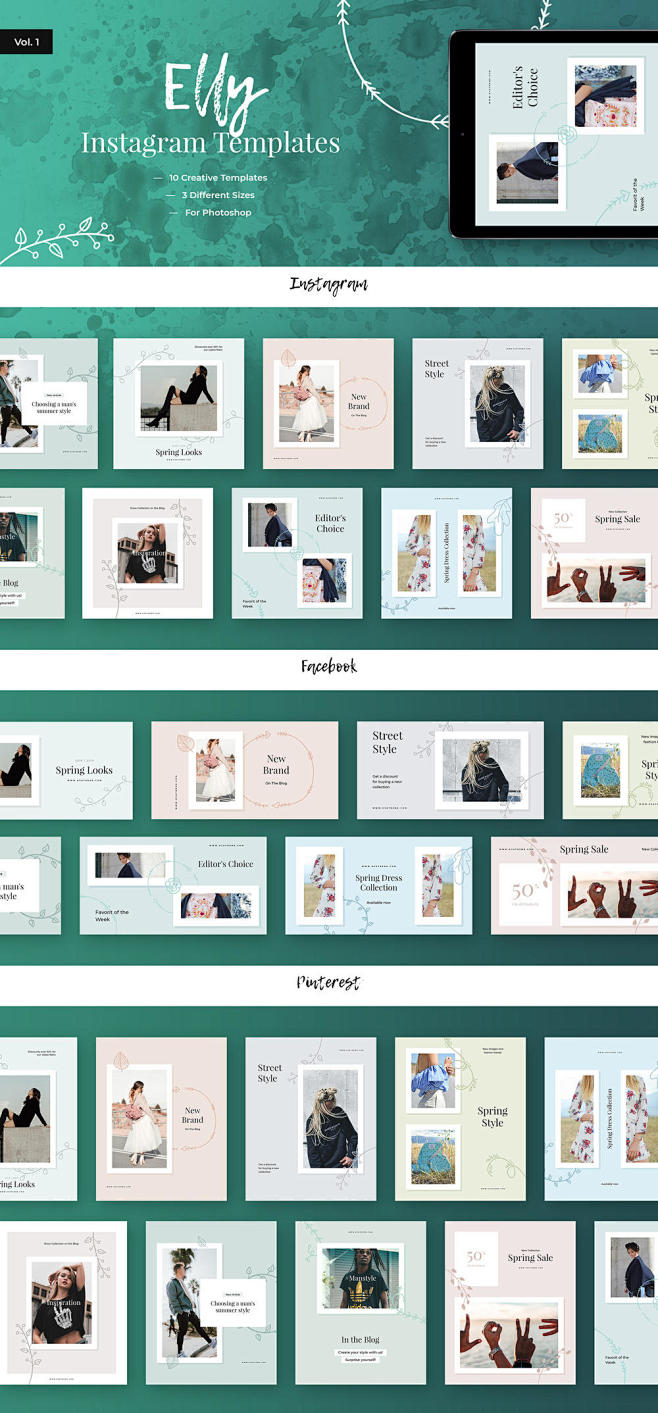Open the Pinterest Inspiration pin
Viewport: 658px width, 1413px height.
63,1303
